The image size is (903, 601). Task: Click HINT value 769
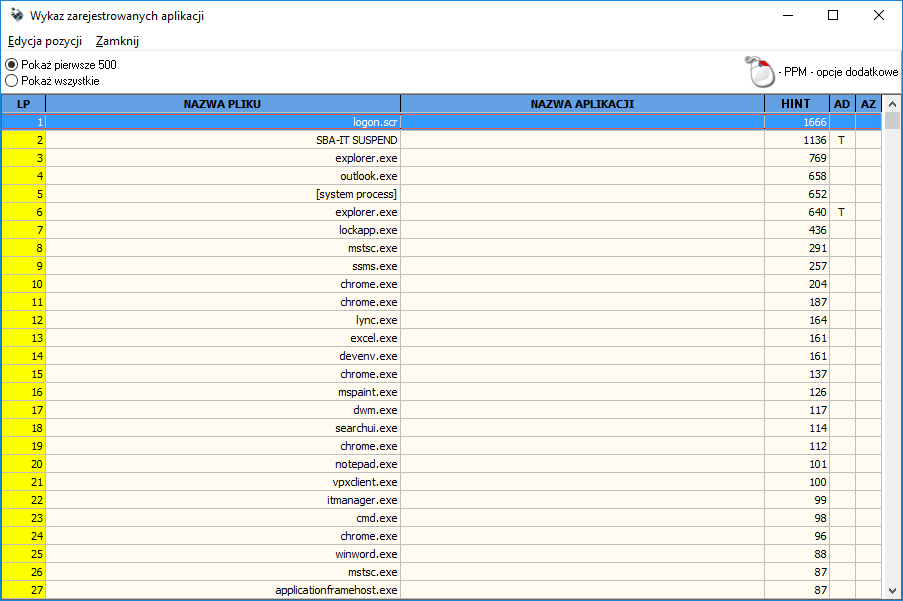click(x=817, y=158)
